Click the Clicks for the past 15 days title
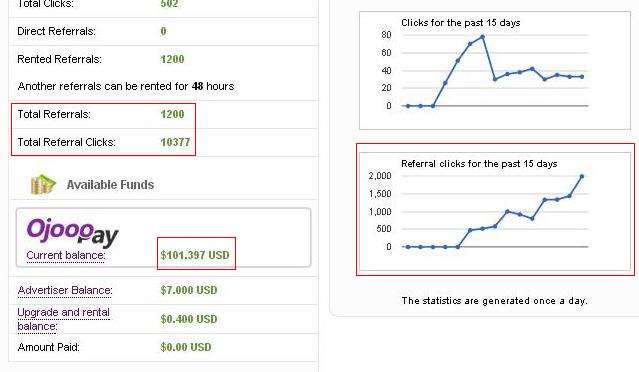The width and height of the screenshot is (639, 372). click(461, 23)
